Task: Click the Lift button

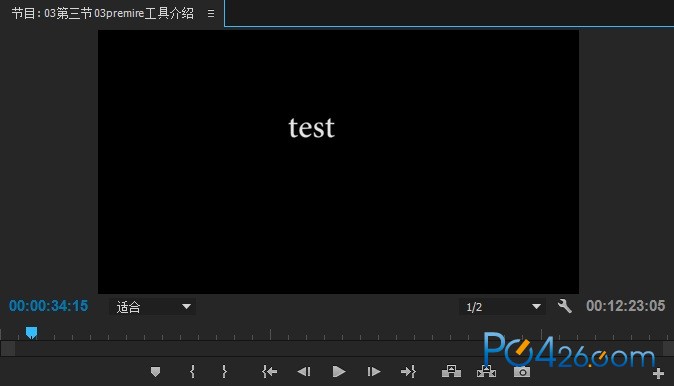Action: click(x=451, y=371)
